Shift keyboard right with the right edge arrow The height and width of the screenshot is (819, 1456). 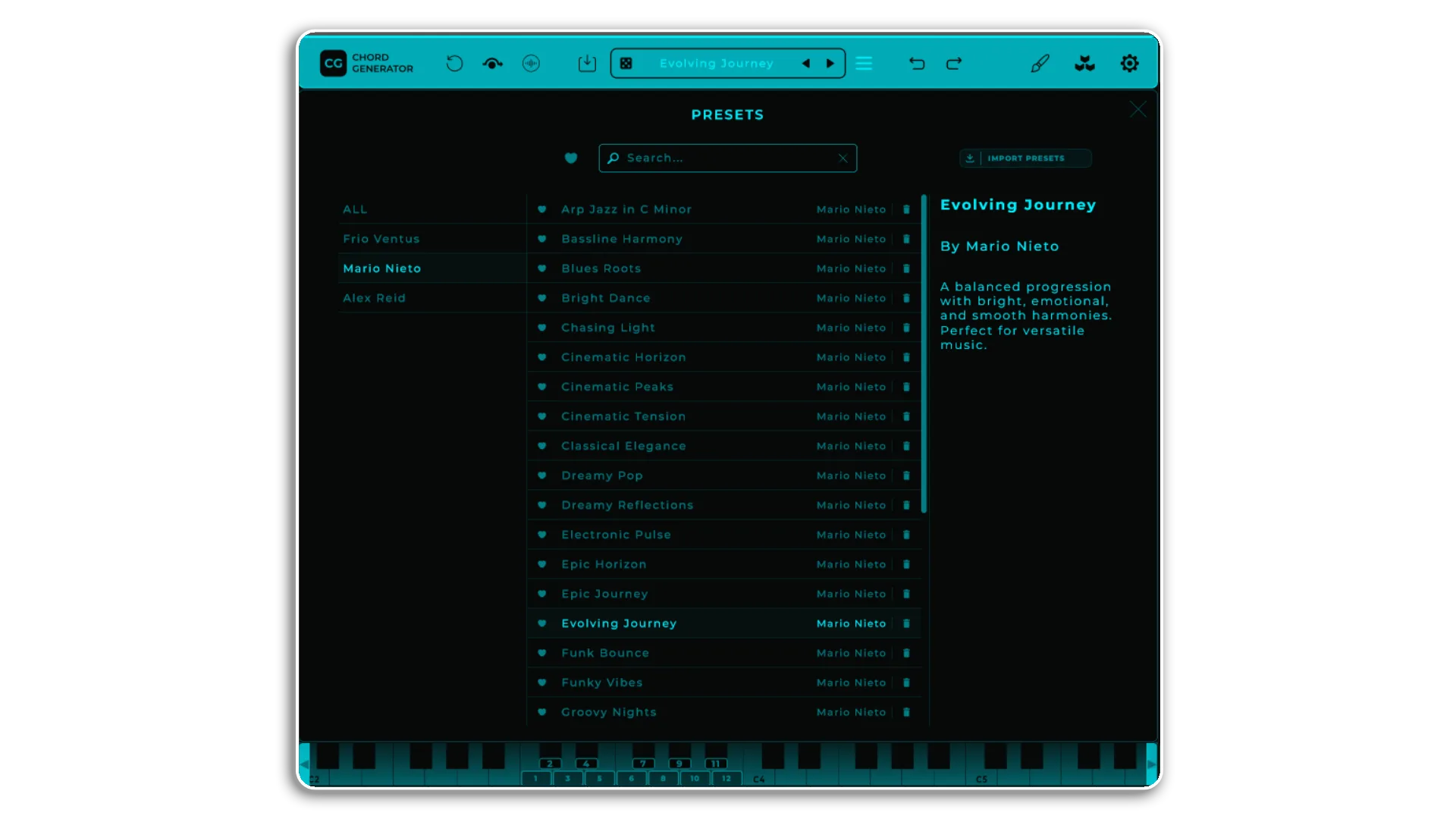[1151, 764]
